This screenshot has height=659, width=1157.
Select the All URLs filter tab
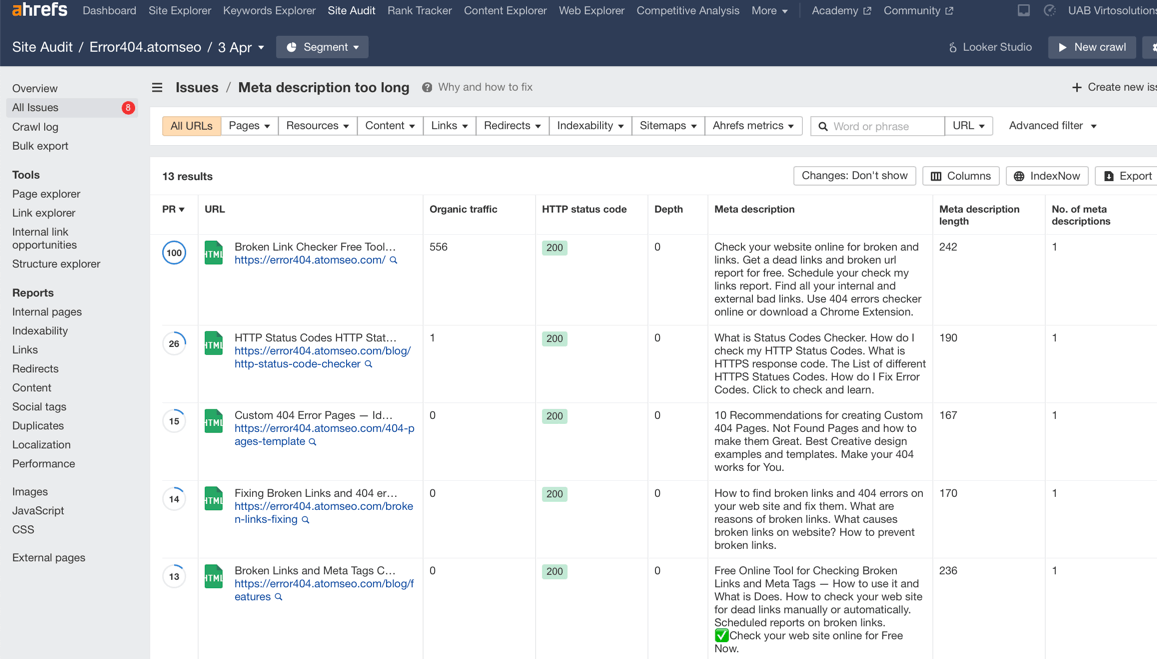coord(191,126)
